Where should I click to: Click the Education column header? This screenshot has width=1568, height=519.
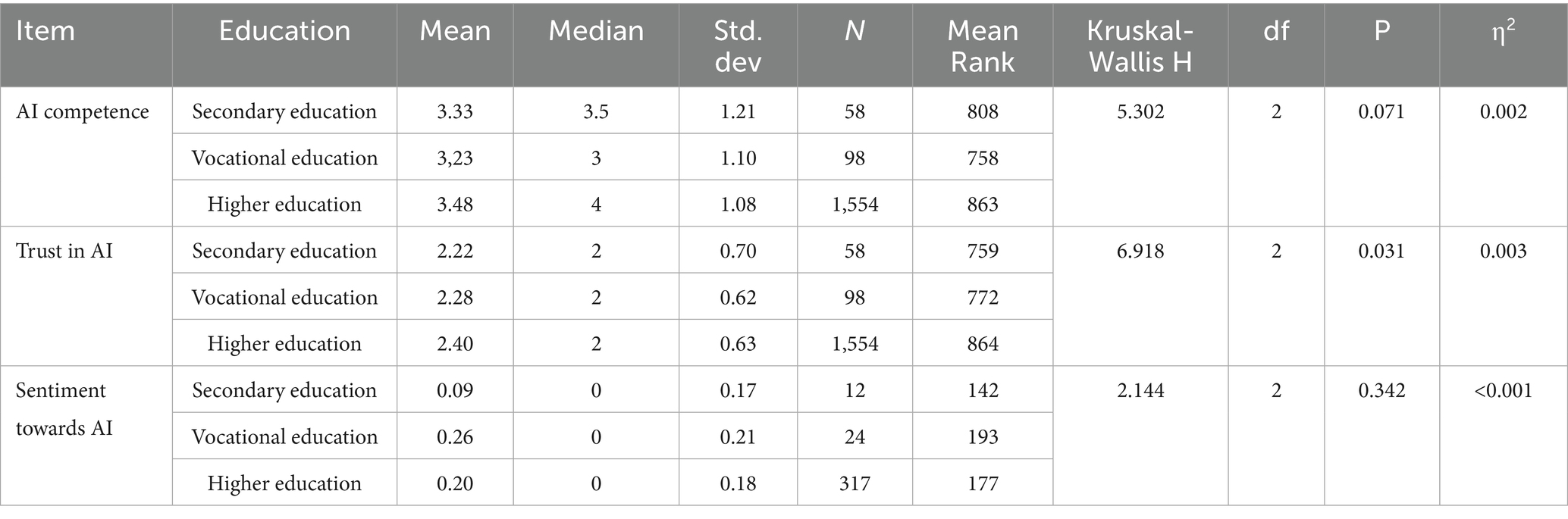click(x=284, y=31)
